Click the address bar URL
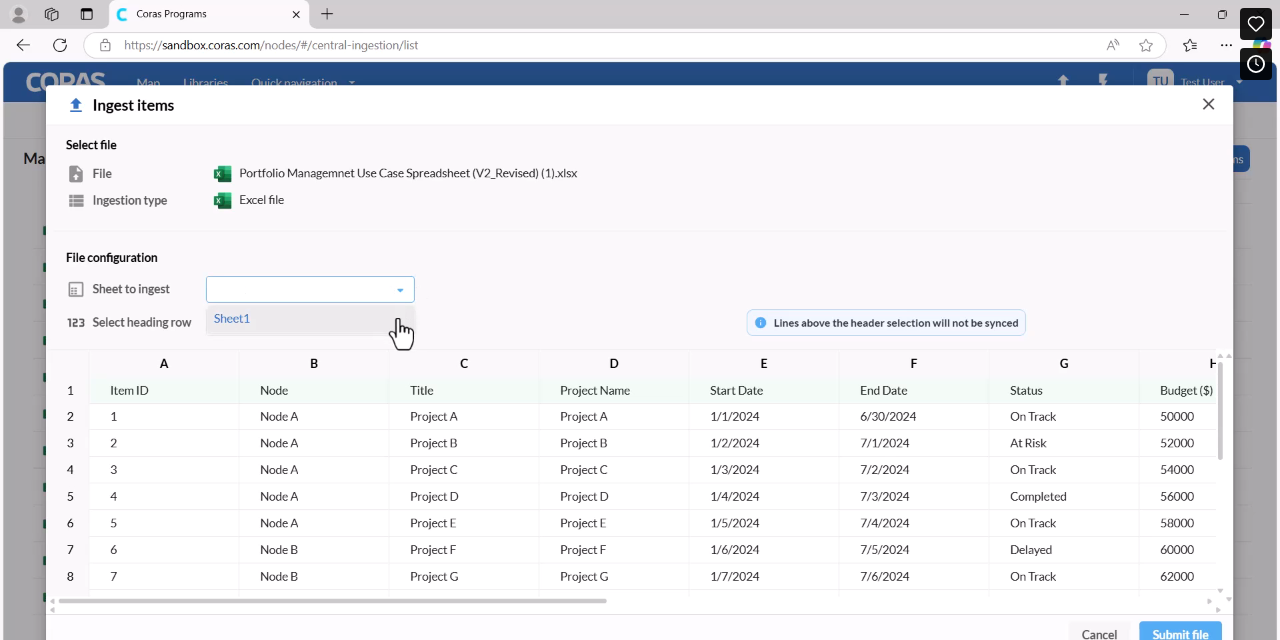The width and height of the screenshot is (1280, 640). pyautogui.click(x=271, y=45)
